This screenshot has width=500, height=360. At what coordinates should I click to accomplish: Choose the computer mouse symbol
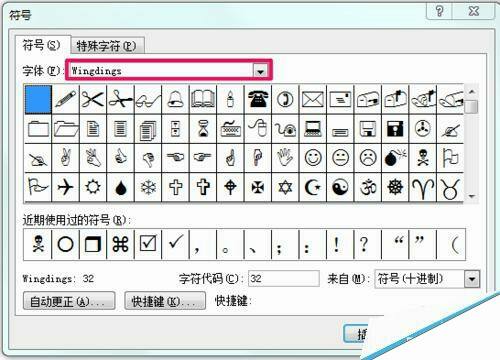click(258, 129)
